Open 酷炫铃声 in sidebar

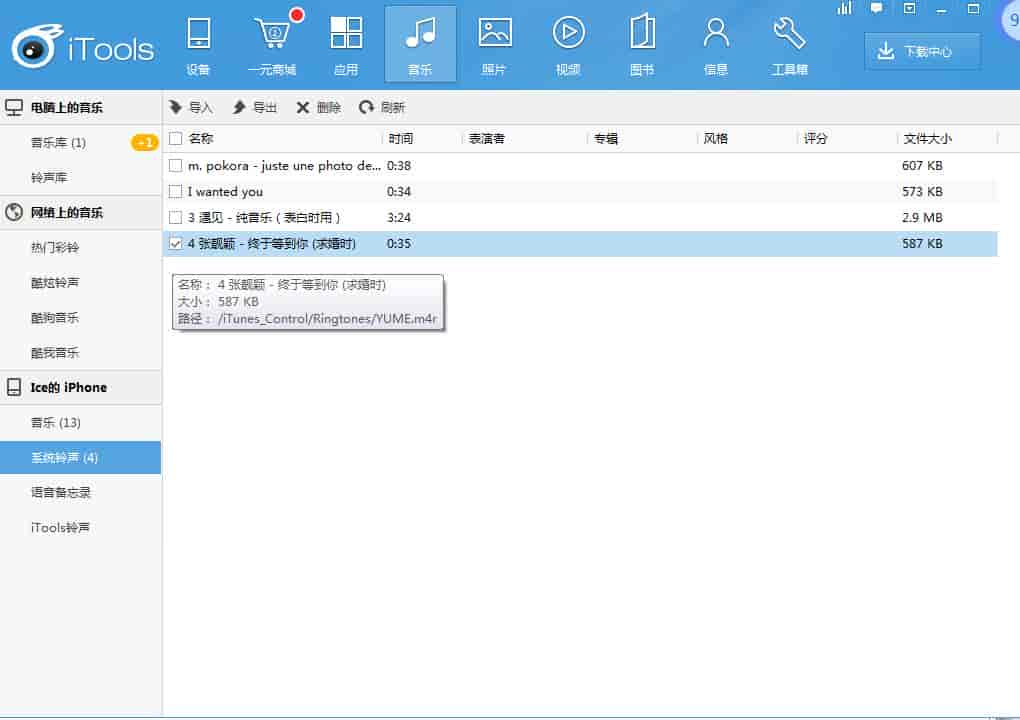coord(55,283)
